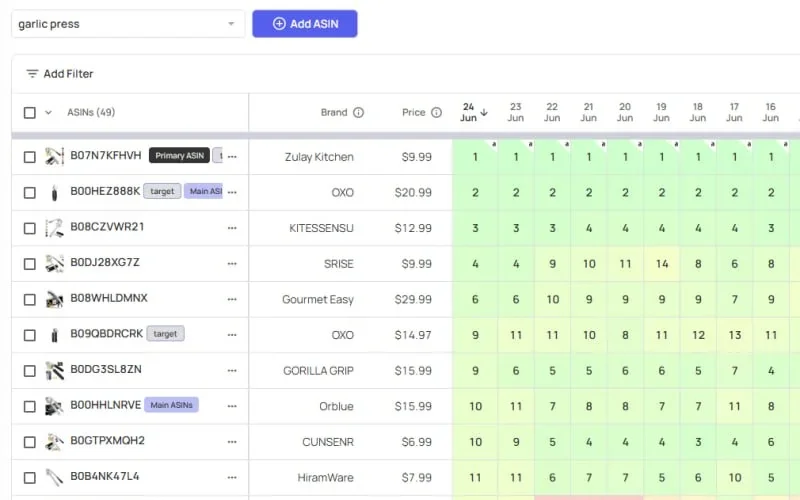Click the Price info icon
Viewport: 800px width, 500px height.
[436, 112]
